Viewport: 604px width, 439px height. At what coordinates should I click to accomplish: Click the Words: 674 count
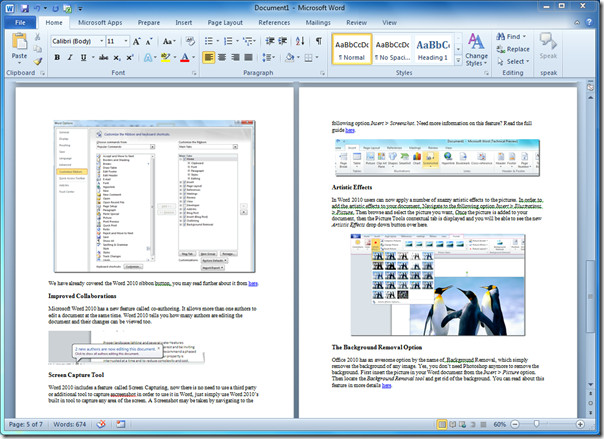(70, 424)
